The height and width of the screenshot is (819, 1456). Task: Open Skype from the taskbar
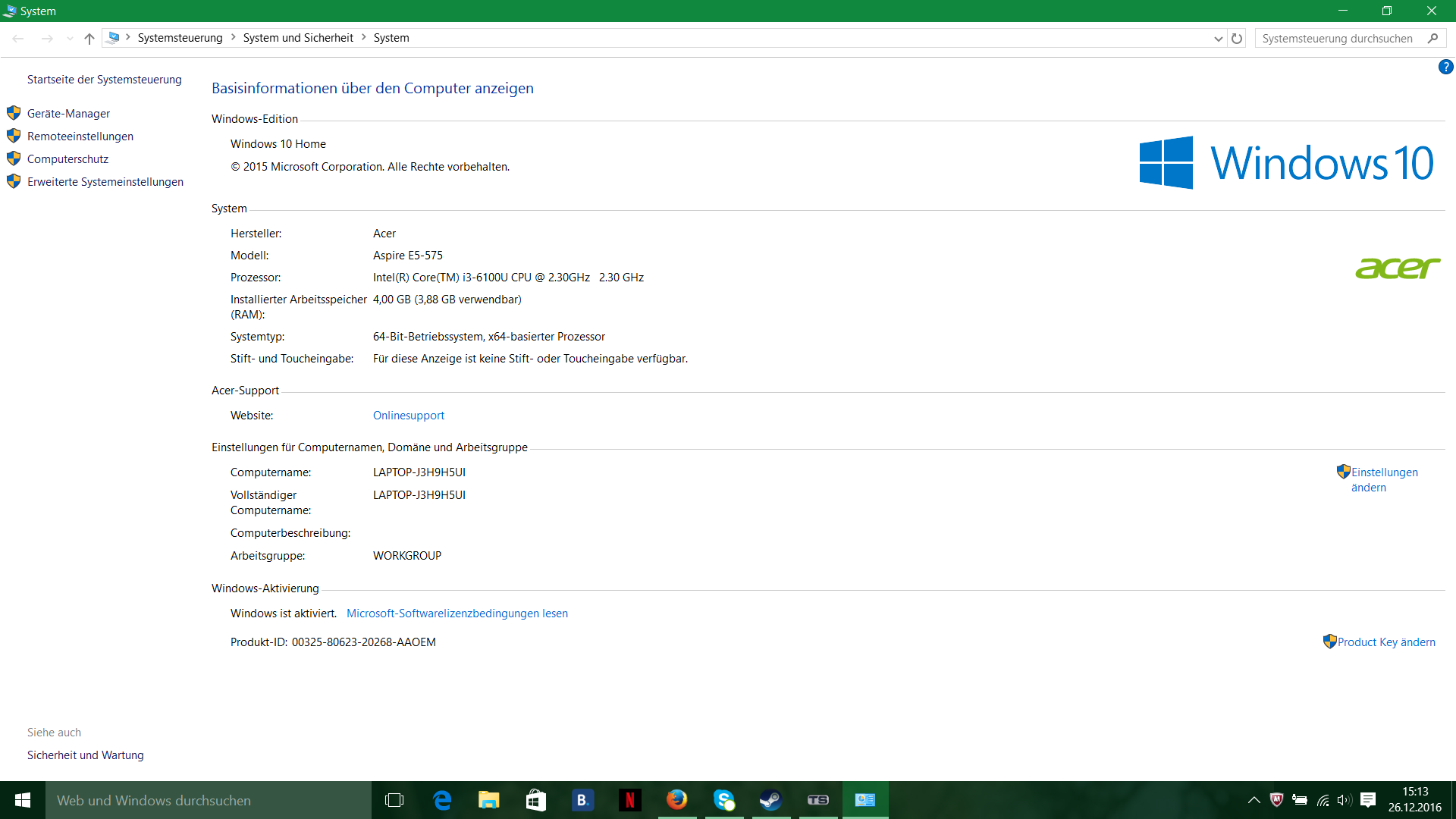[724, 800]
